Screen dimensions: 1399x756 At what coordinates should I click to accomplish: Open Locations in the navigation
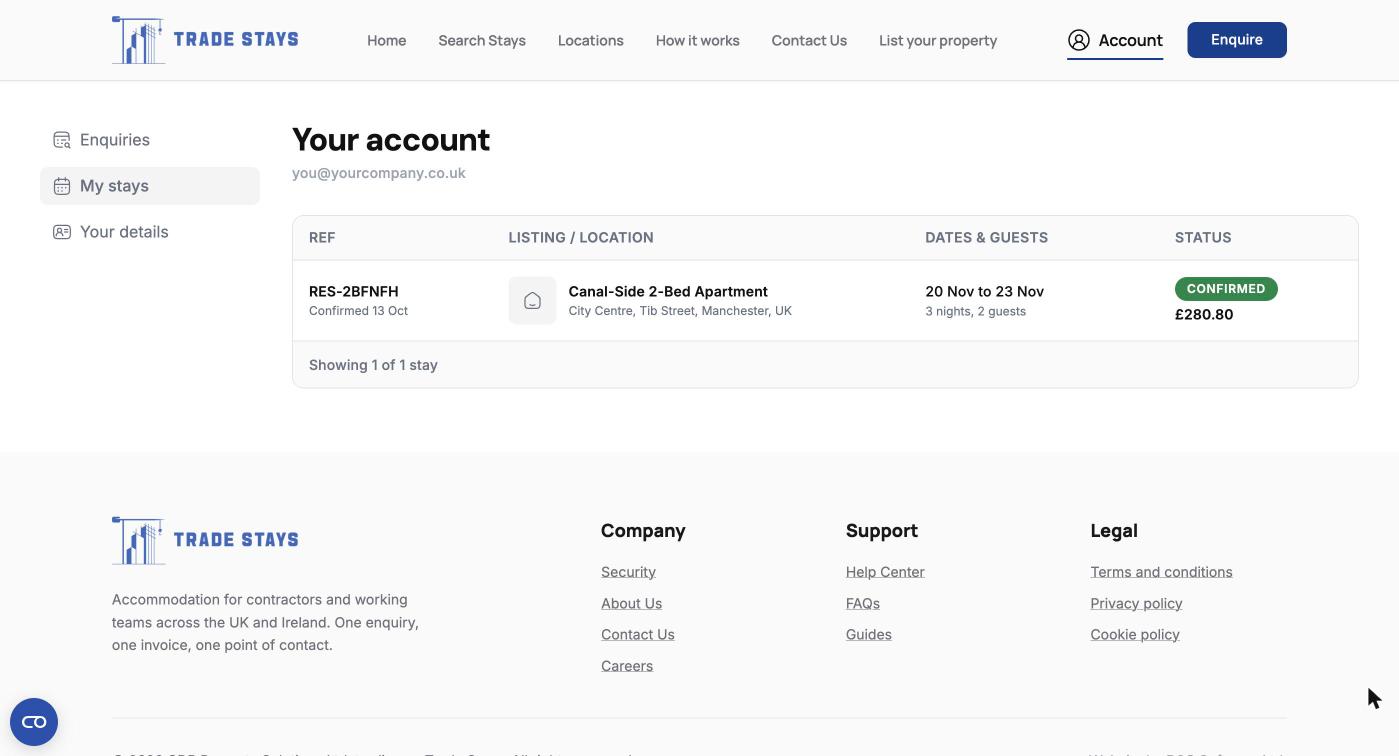point(591,41)
